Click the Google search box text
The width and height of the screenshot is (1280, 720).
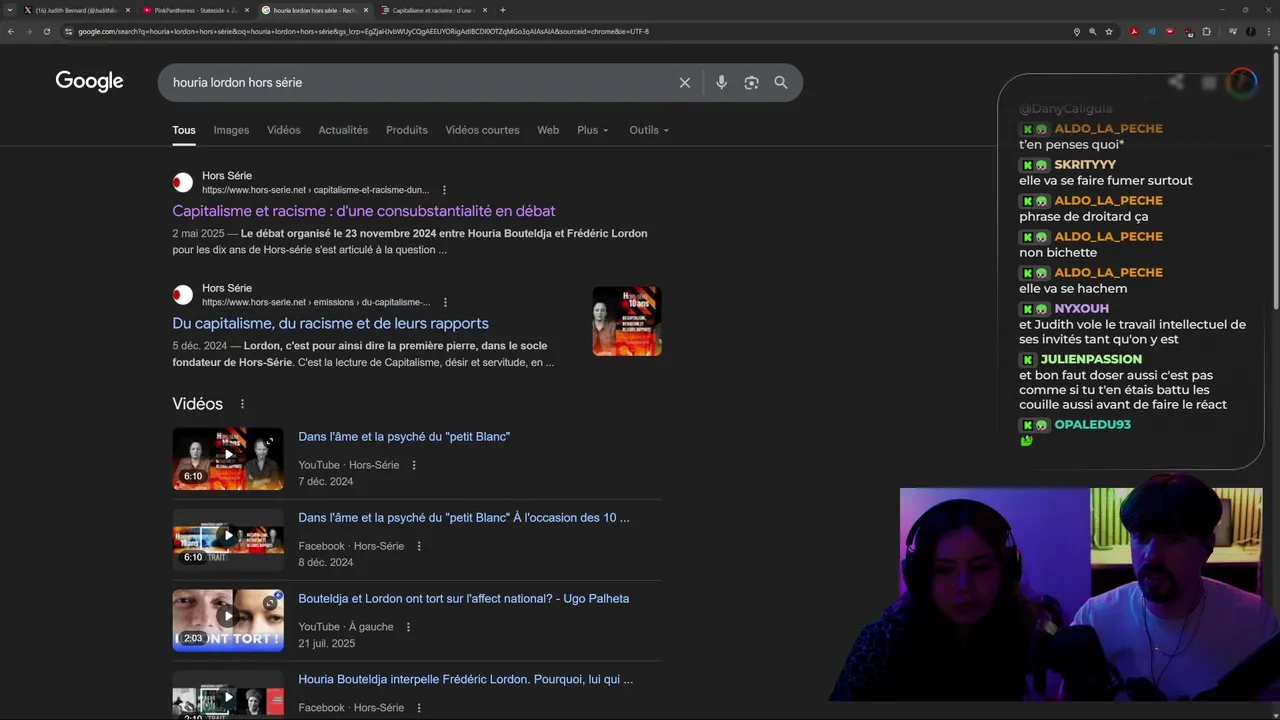pyautogui.click(x=237, y=82)
